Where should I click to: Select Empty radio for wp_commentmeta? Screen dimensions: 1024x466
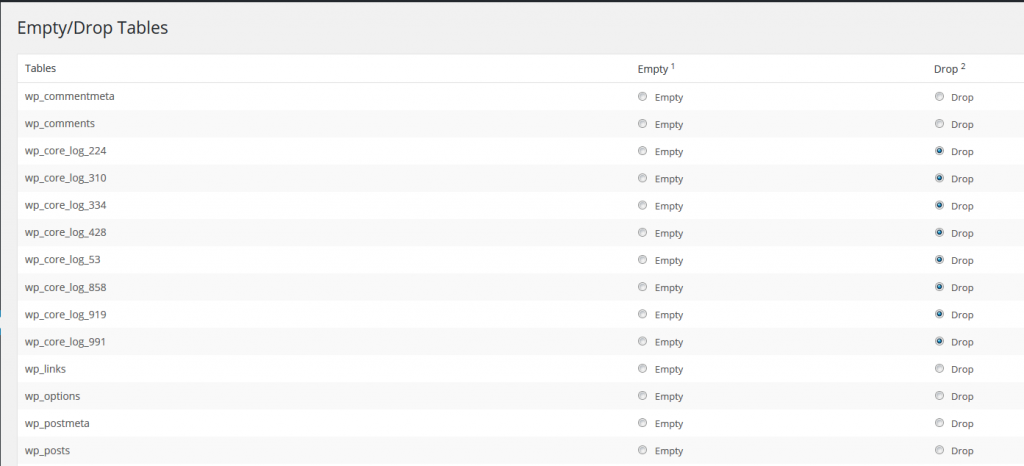click(x=642, y=97)
